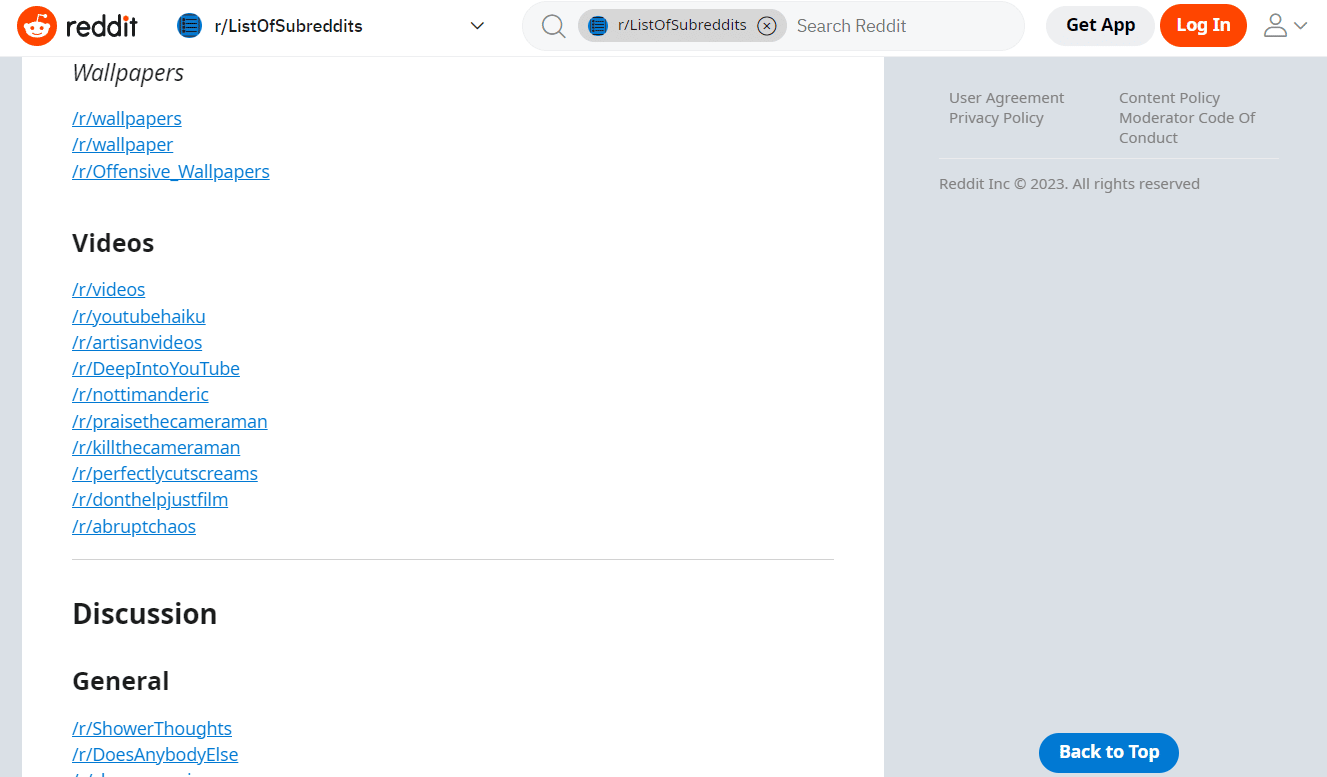Clear the subreddit search filter with the X icon
The image size is (1327, 777).
pos(767,25)
